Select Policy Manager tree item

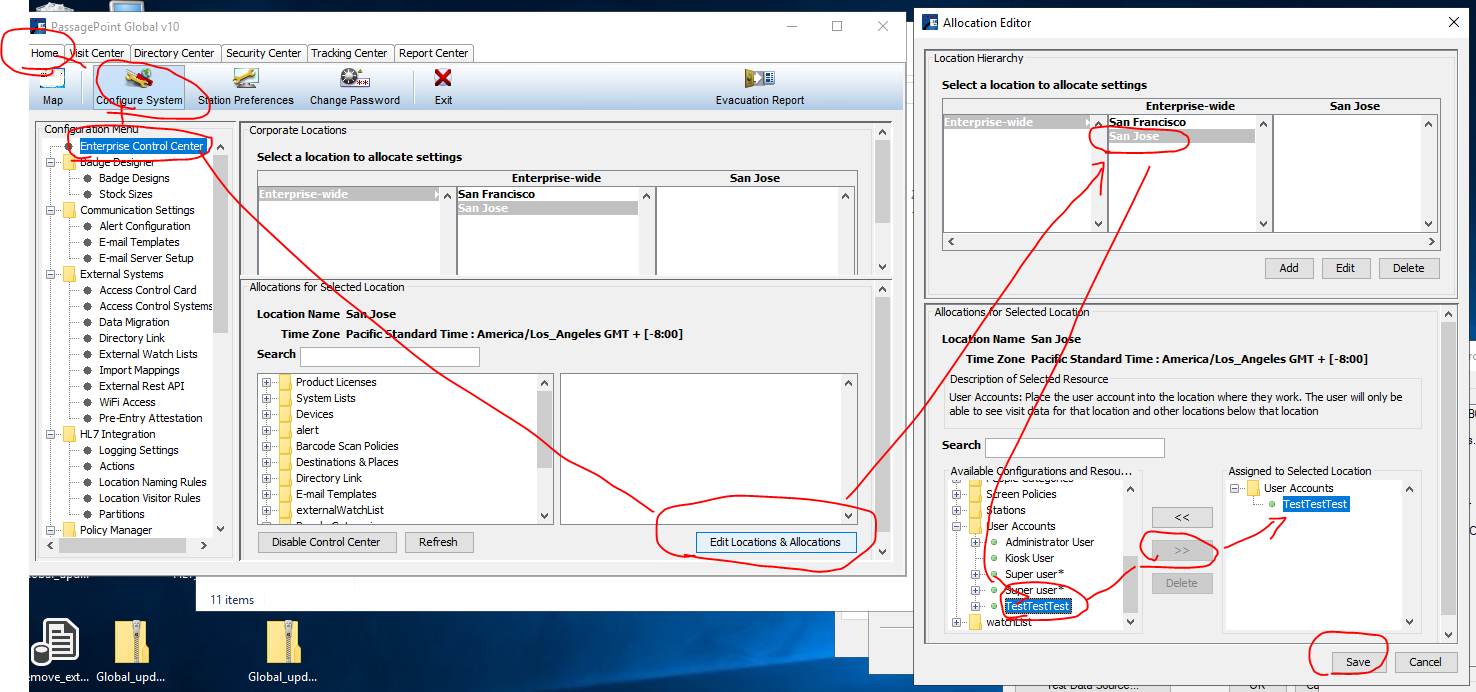coord(116,530)
